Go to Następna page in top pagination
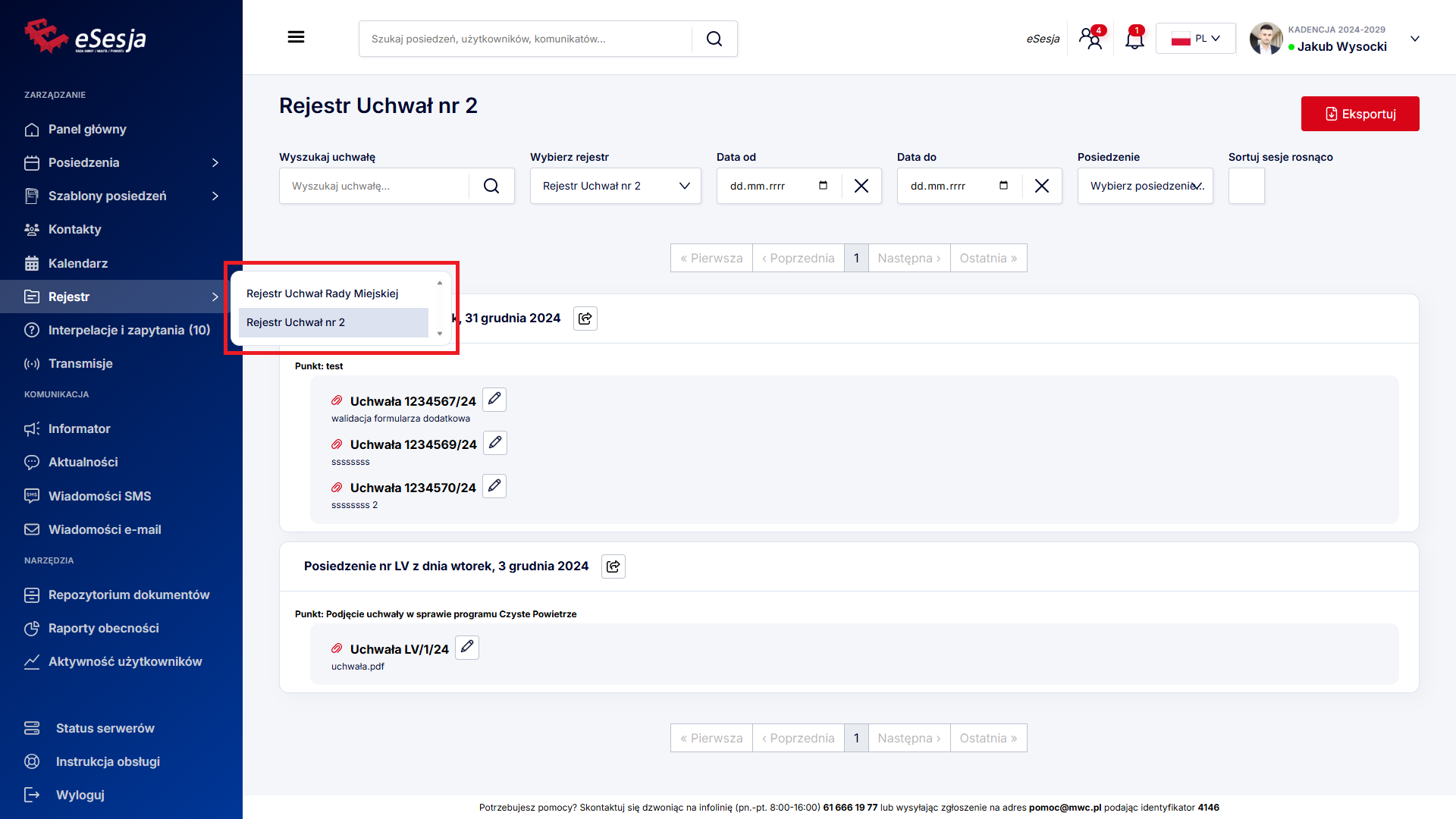Viewport: 1456px width, 819px height. (x=908, y=258)
